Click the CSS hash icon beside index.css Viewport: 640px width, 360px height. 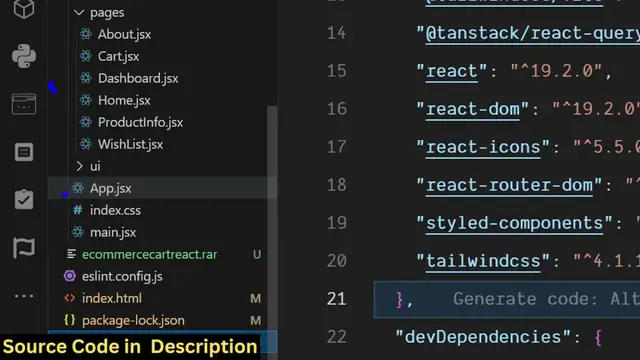point(78,210)
